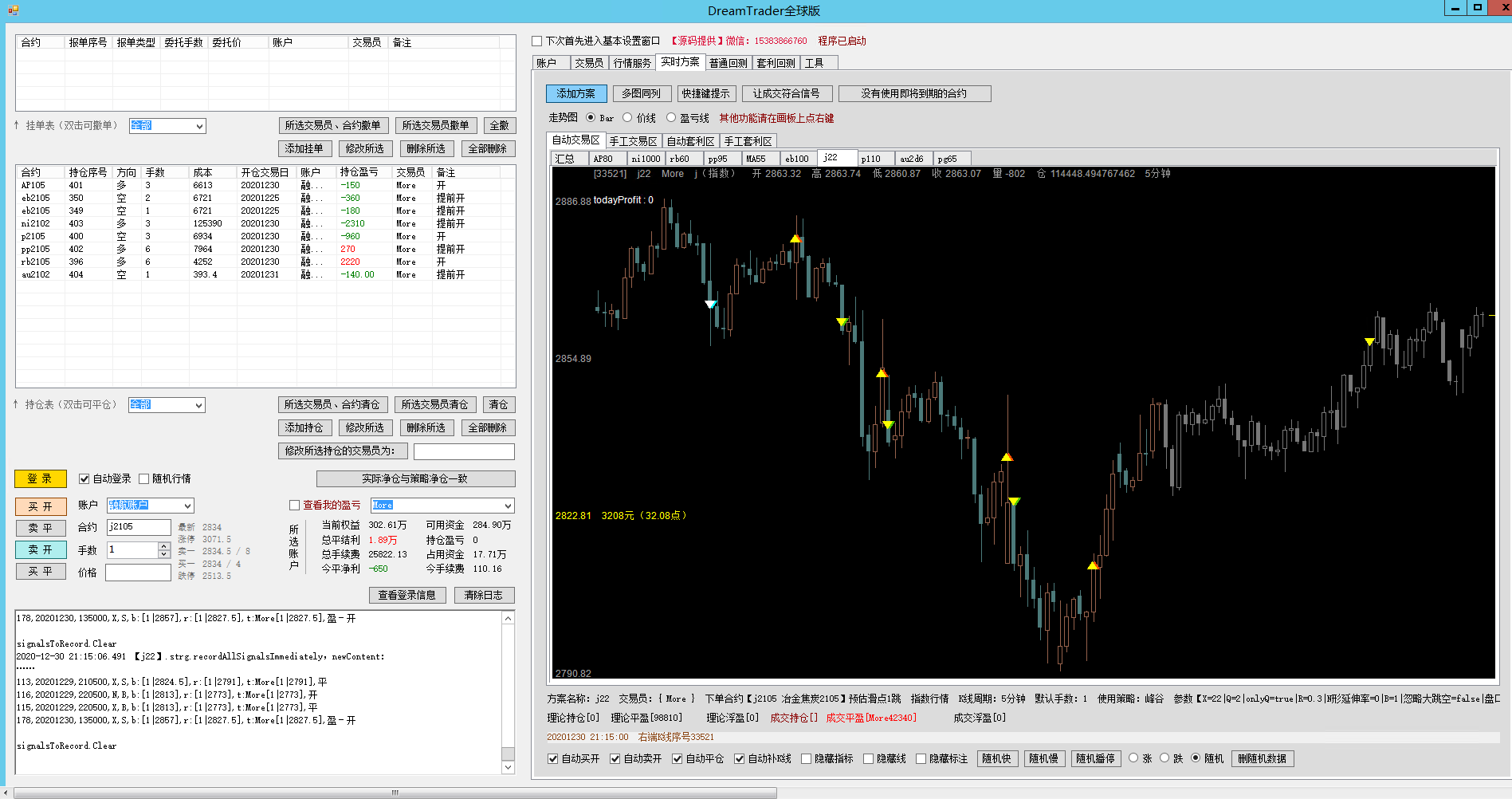Select AP80 chart tab
Screen dimensions: 1512x799
[607, 159]
